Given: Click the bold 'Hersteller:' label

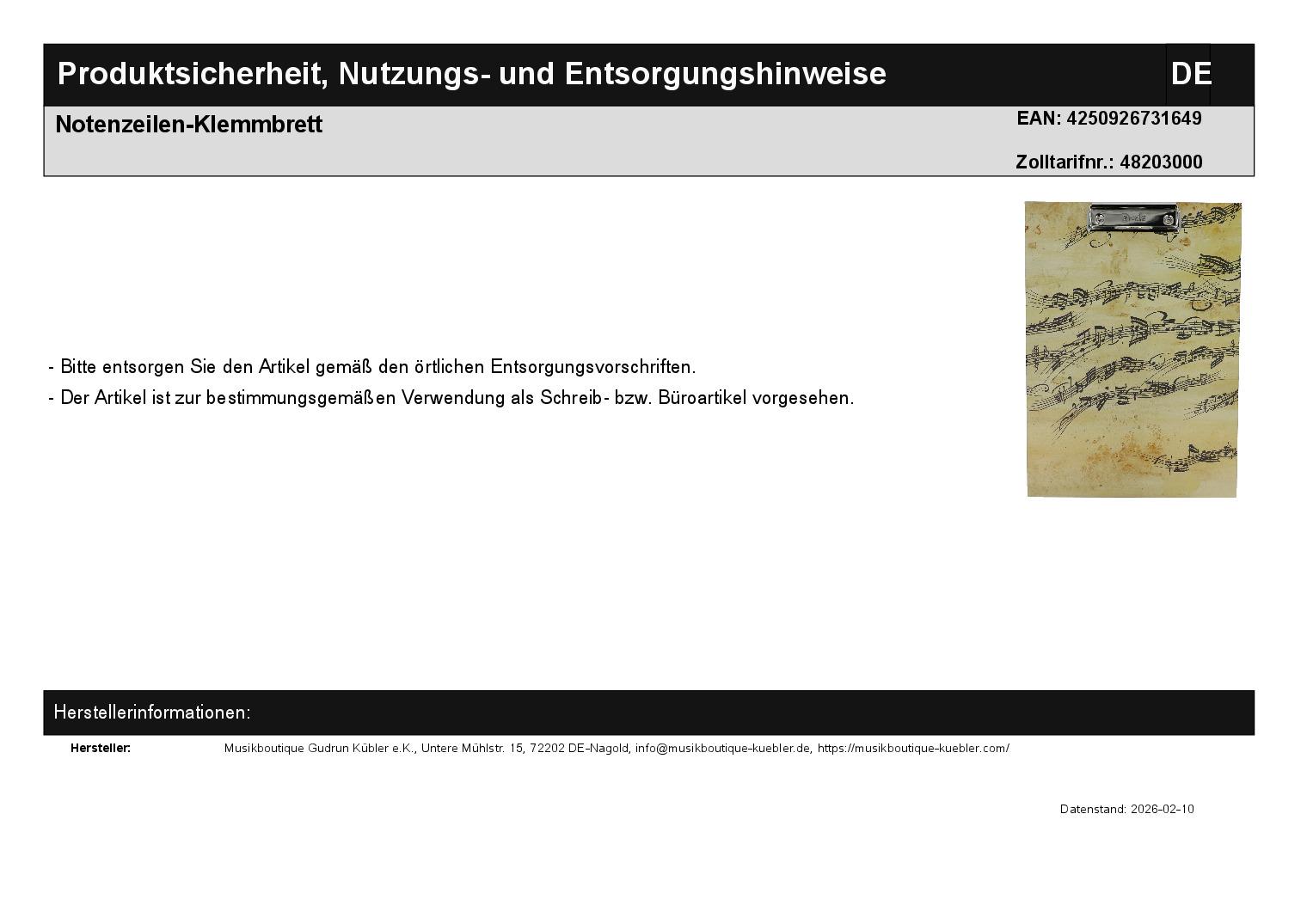Looking at the screenshot, I should 101,748.
